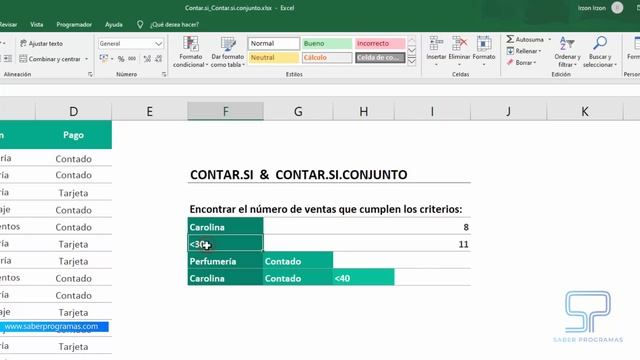Click the decrease decimals icon
This screenshot has width=640, height=360.
pos(159,59)
